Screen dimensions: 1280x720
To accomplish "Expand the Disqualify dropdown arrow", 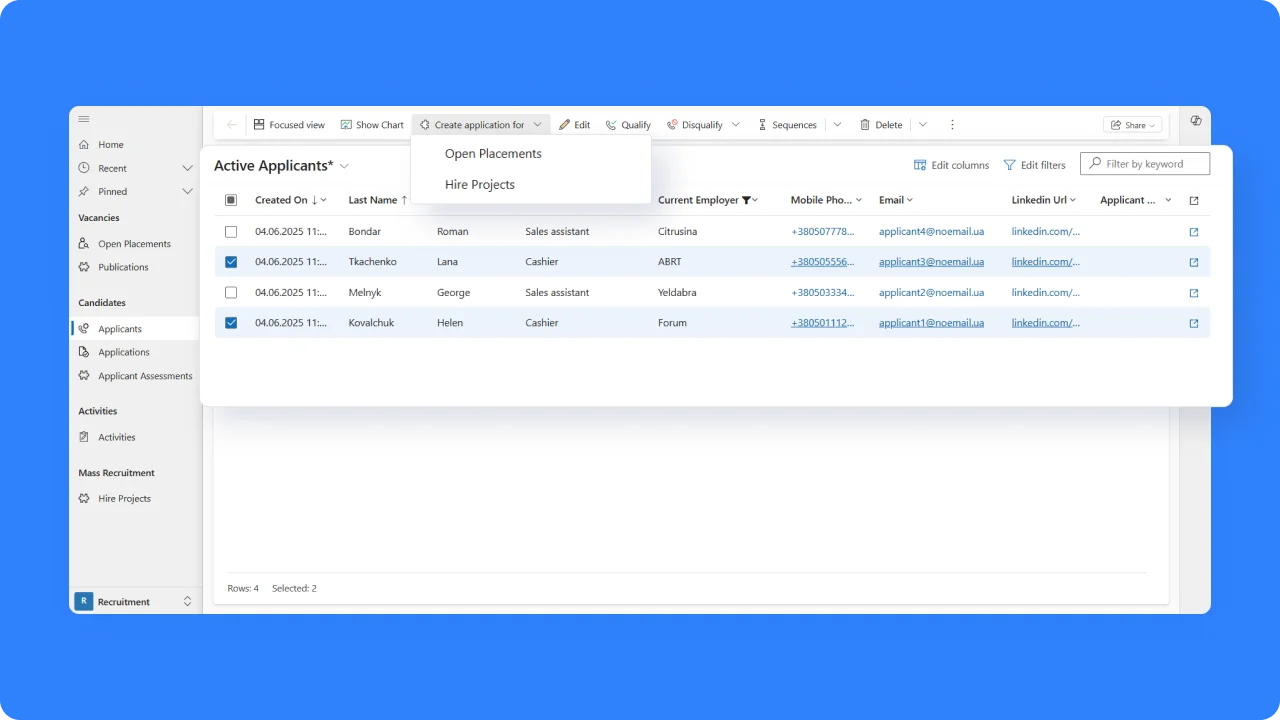I will (x=736, y=125).
